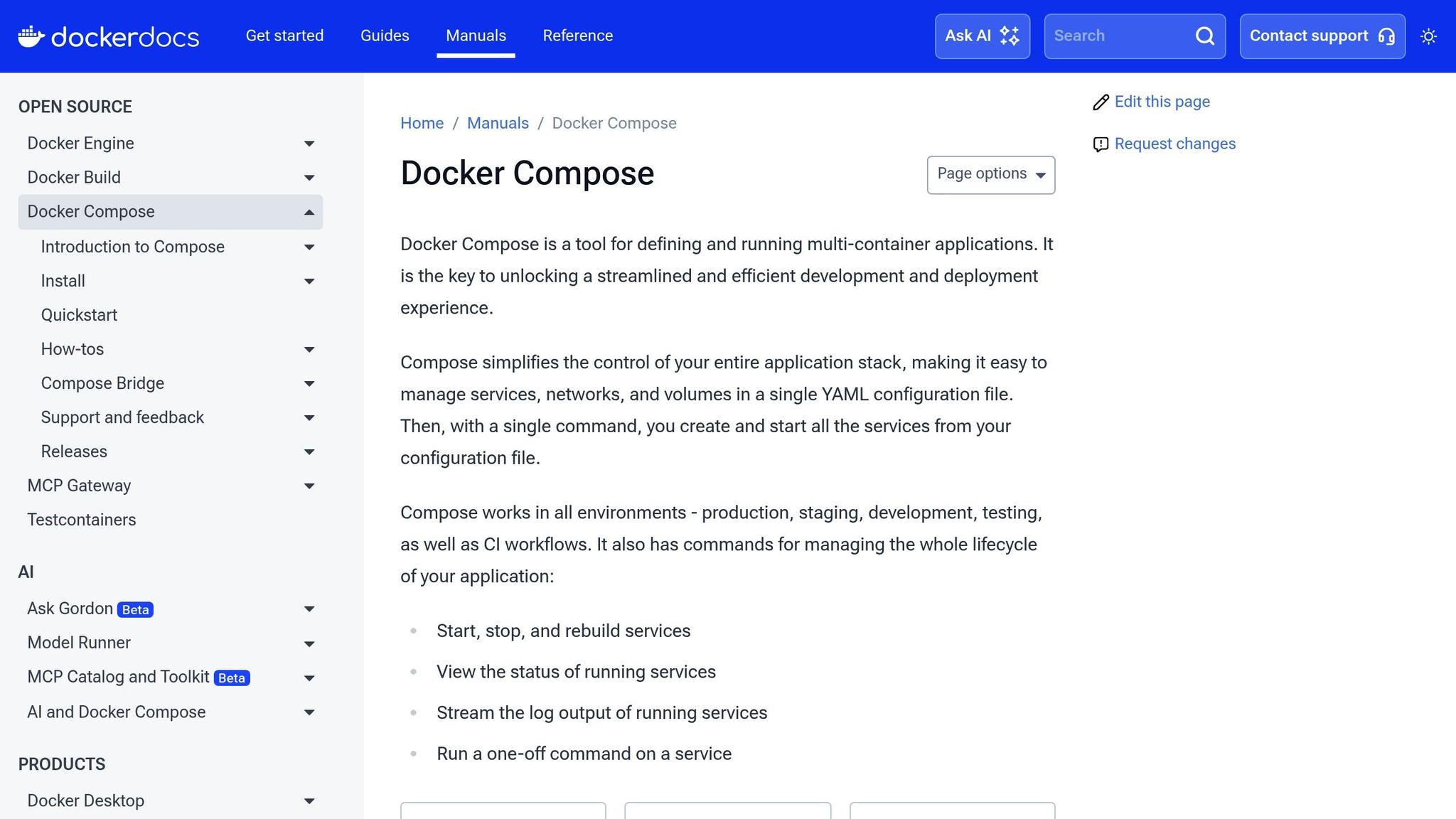Select Testcontainers in the sidebar
1456x819 pixels.
(82, 520)
